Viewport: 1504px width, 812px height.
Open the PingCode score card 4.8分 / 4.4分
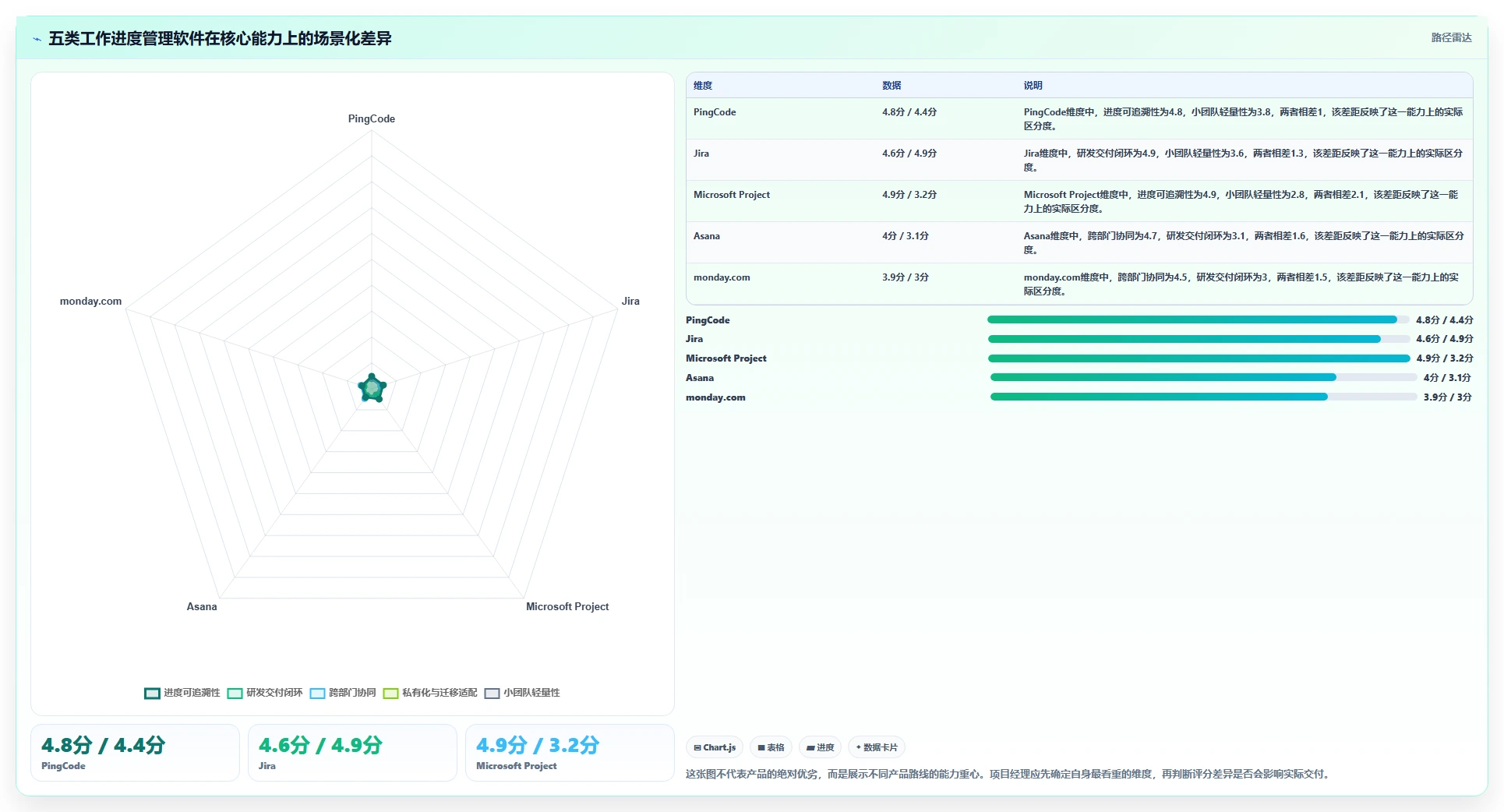click(x=135, y=753)
